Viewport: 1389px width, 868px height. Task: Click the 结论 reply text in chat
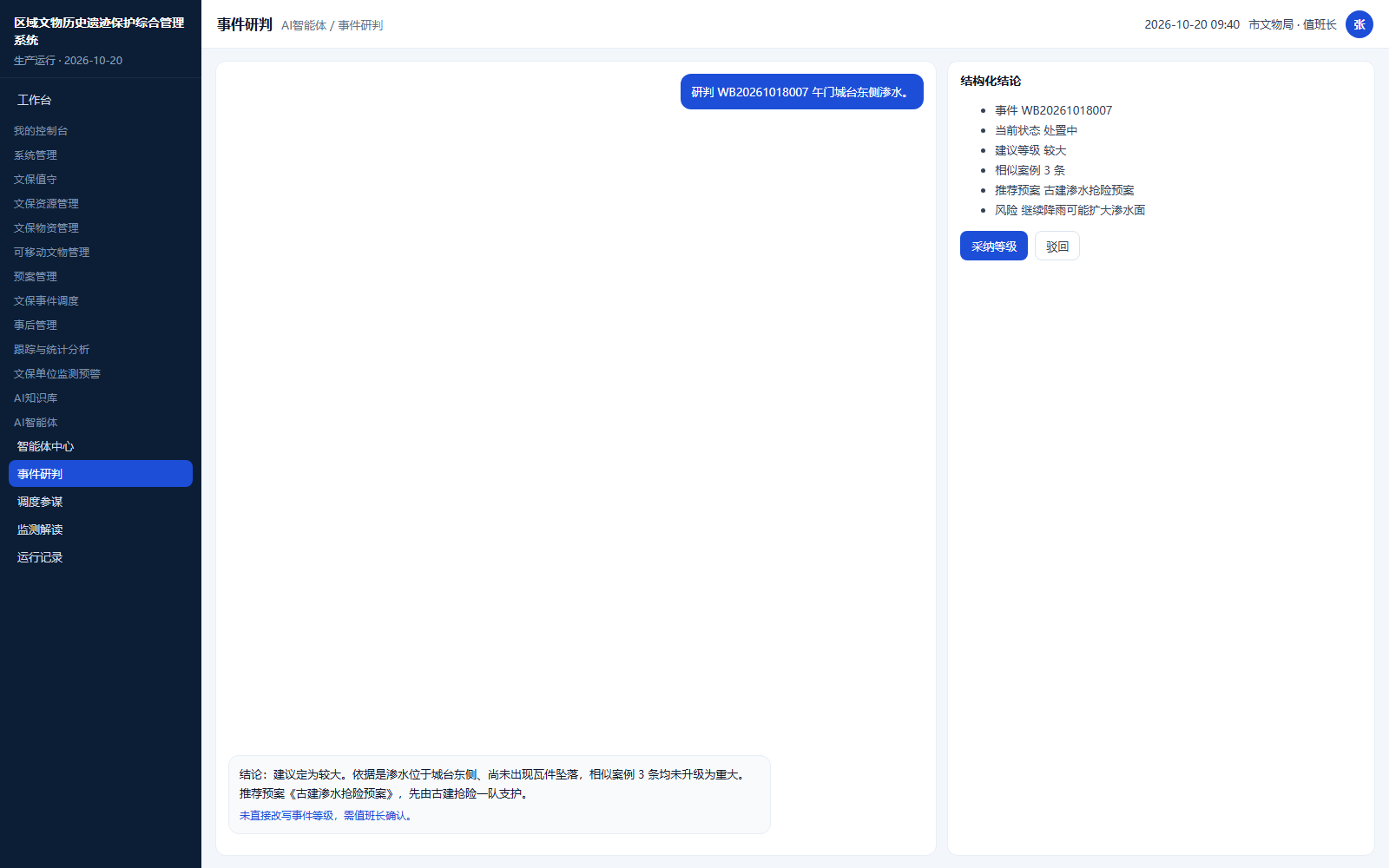coord(493,784)
